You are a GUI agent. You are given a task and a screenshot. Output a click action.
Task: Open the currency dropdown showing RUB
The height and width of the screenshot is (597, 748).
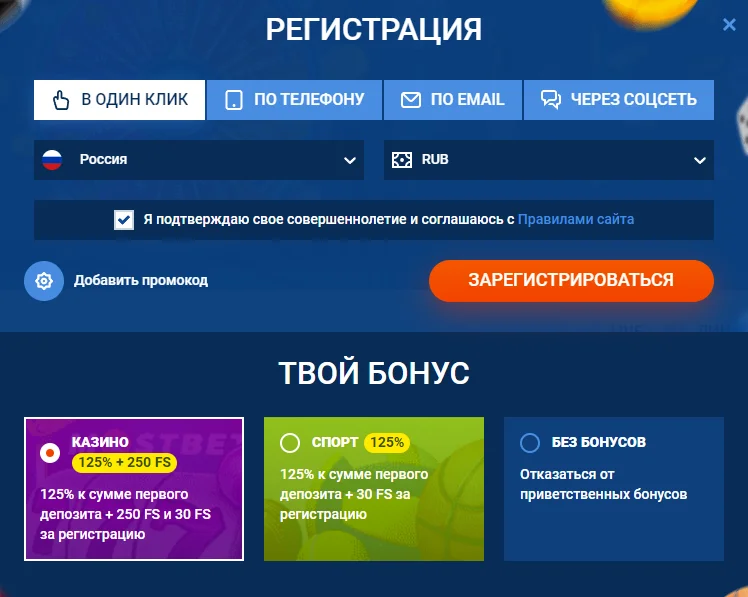549,160
